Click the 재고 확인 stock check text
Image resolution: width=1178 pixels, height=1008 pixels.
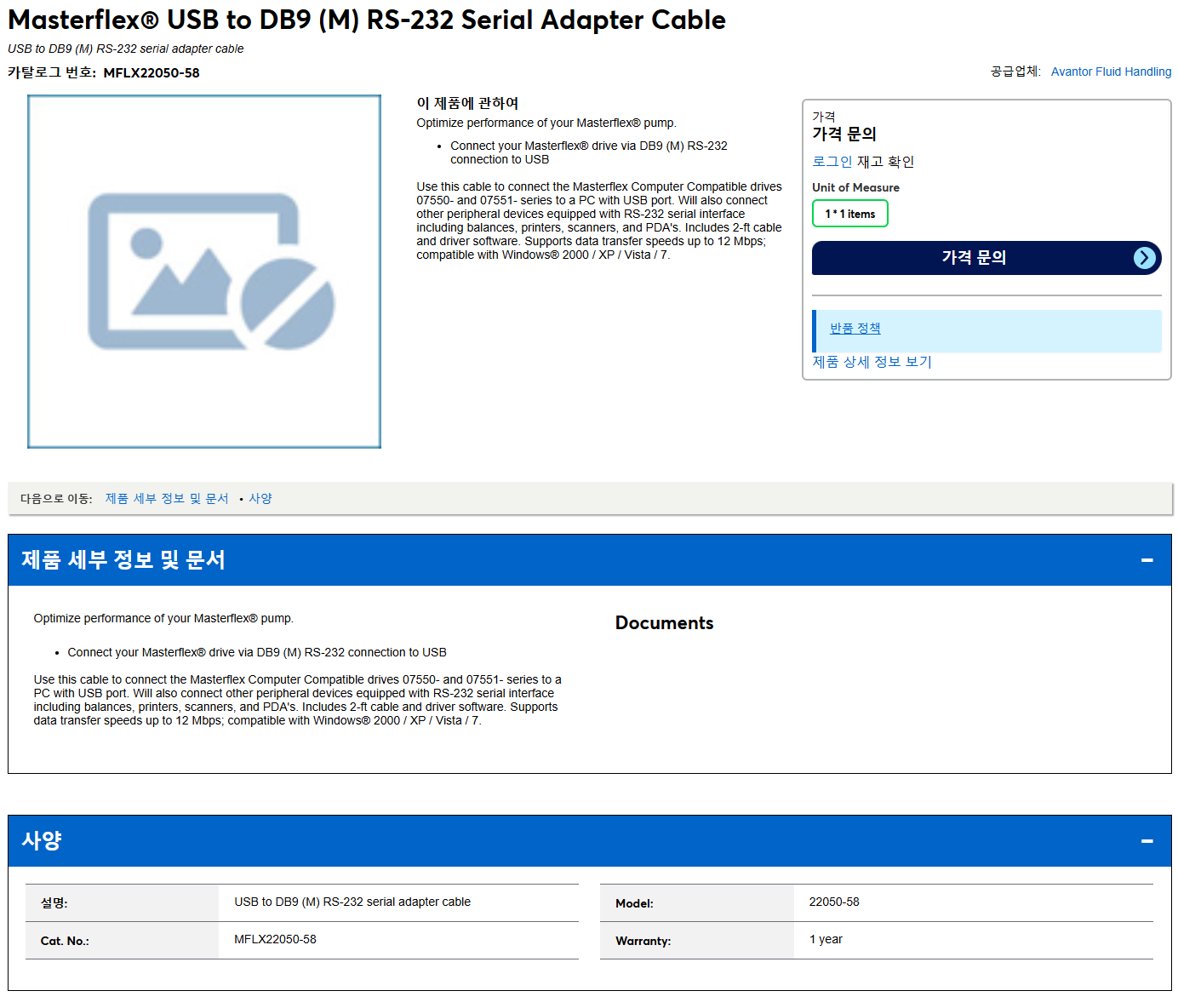(x=885, y=162)
